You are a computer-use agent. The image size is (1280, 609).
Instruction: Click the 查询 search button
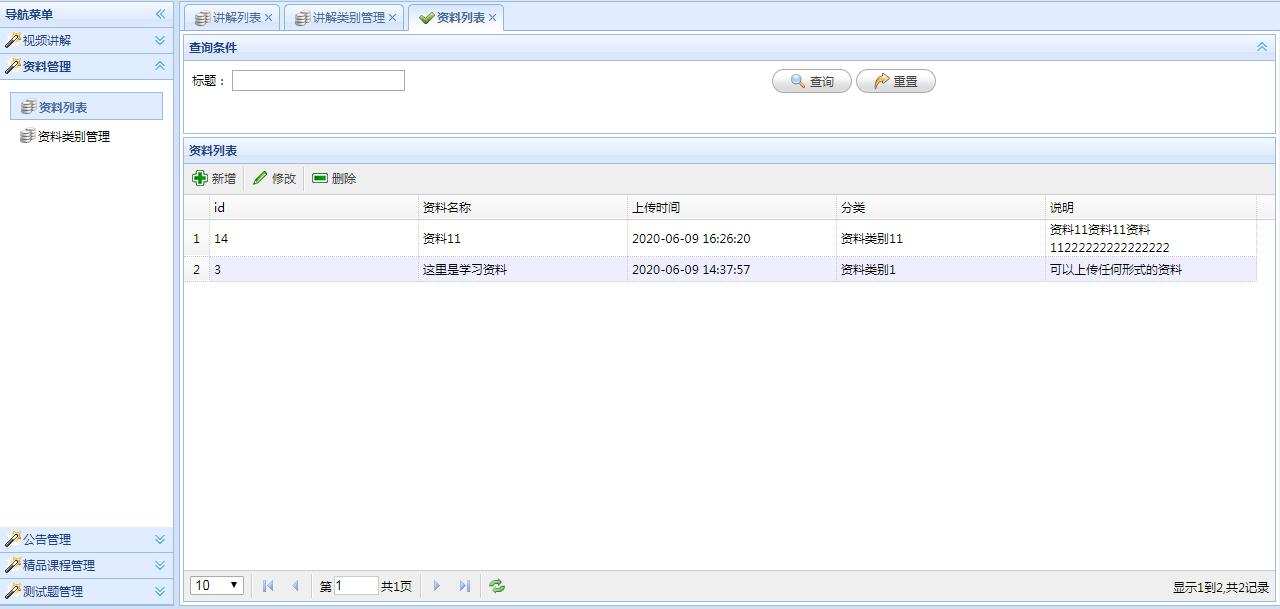(812, 81)
